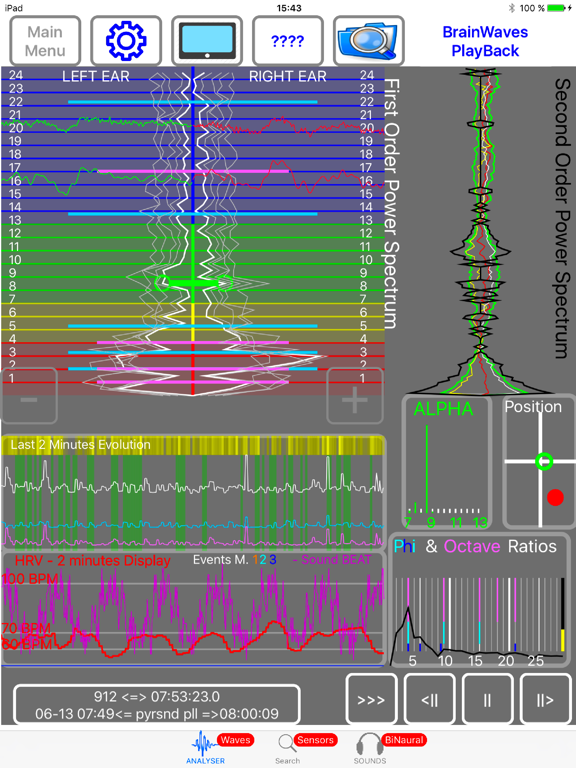
Task: Tap the LEFT EAR label
Action: tap(96, 76)
